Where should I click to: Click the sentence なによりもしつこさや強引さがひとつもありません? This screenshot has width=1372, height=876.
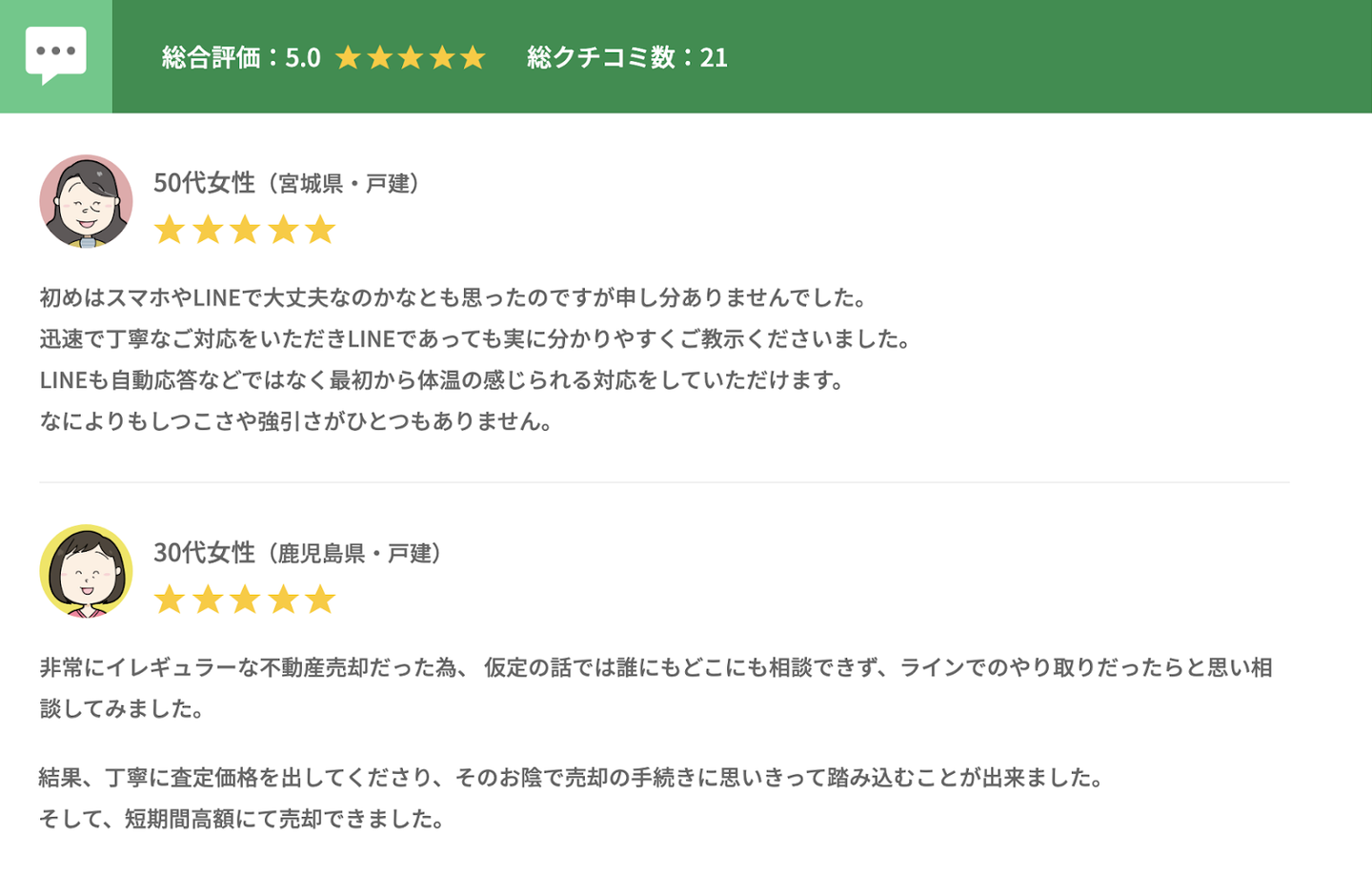(x=295, y=421)
